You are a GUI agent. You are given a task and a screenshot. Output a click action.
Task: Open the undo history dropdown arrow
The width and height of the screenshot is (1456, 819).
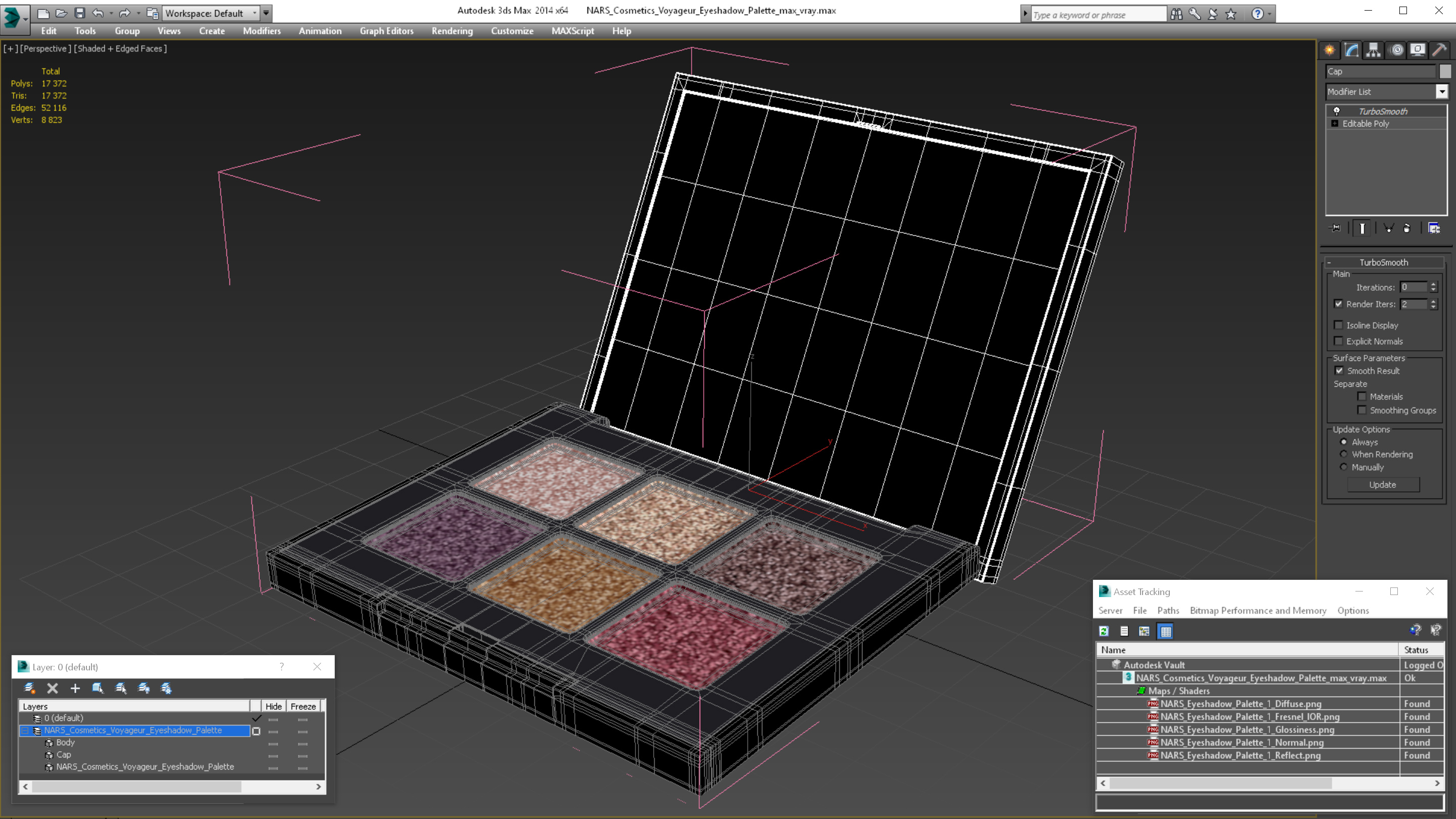111,13
